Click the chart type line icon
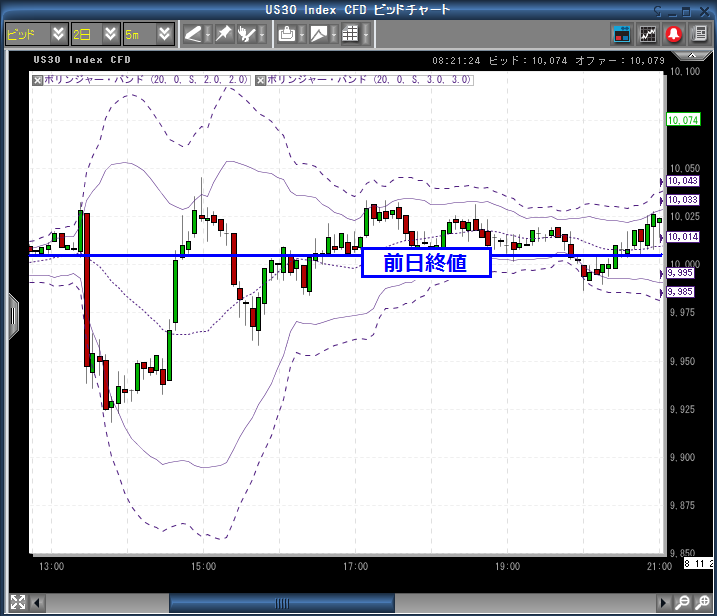The image size is (717, 616). pyautogui.click(x=318, y=34)
